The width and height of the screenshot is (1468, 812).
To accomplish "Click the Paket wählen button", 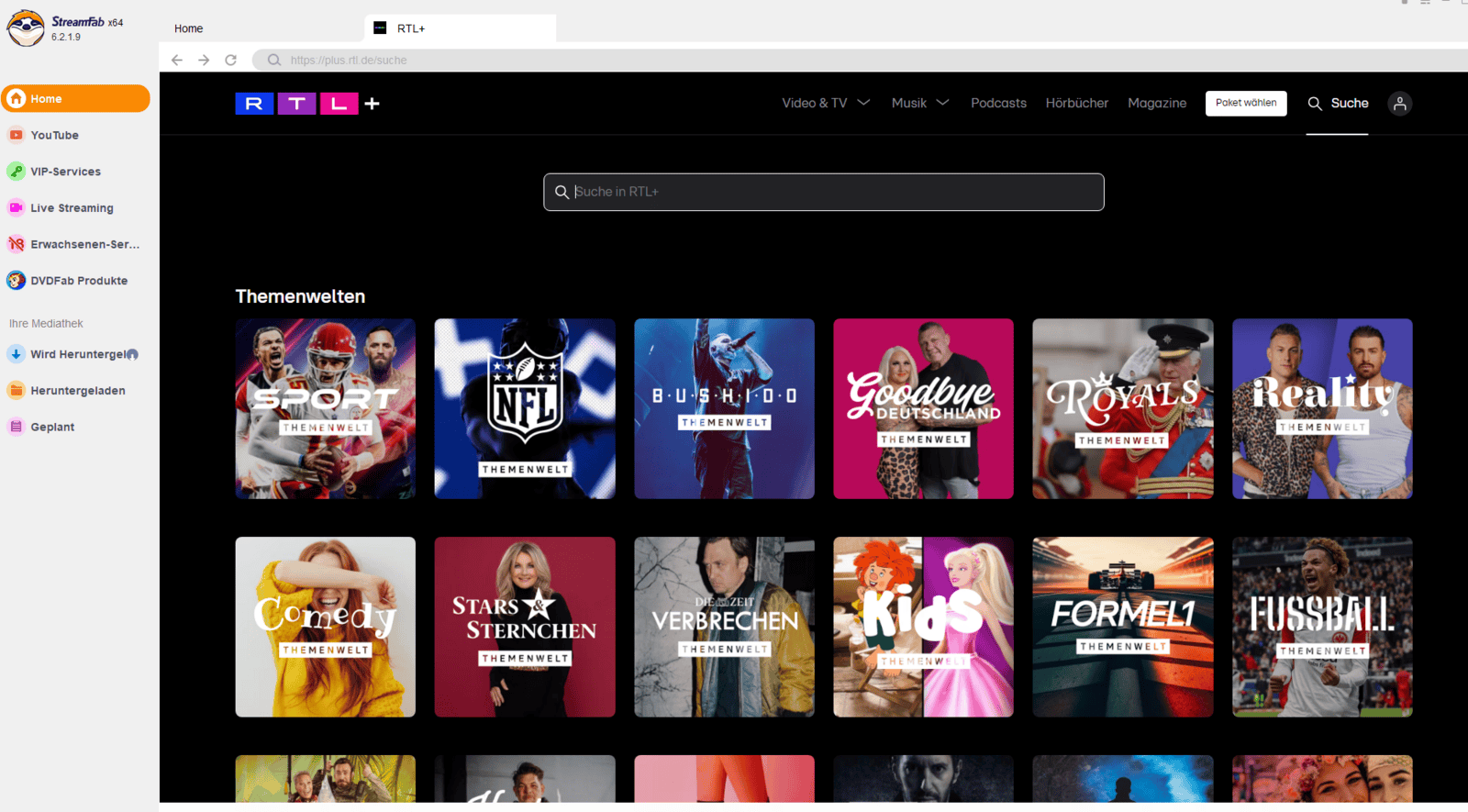I will 1246,103.
